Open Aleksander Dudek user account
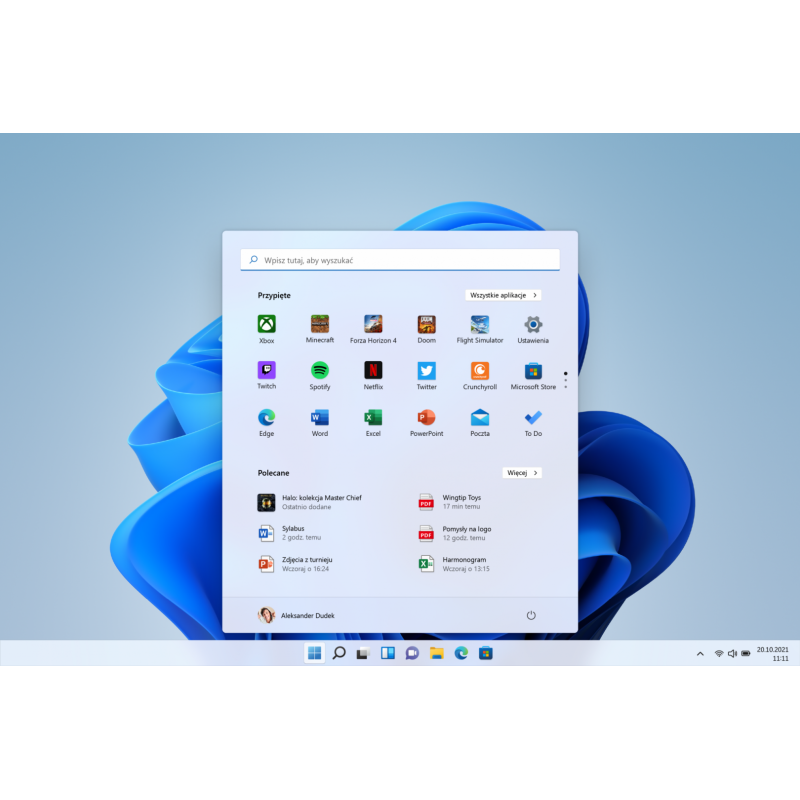The image size is (800, 800). coord(296,615)
